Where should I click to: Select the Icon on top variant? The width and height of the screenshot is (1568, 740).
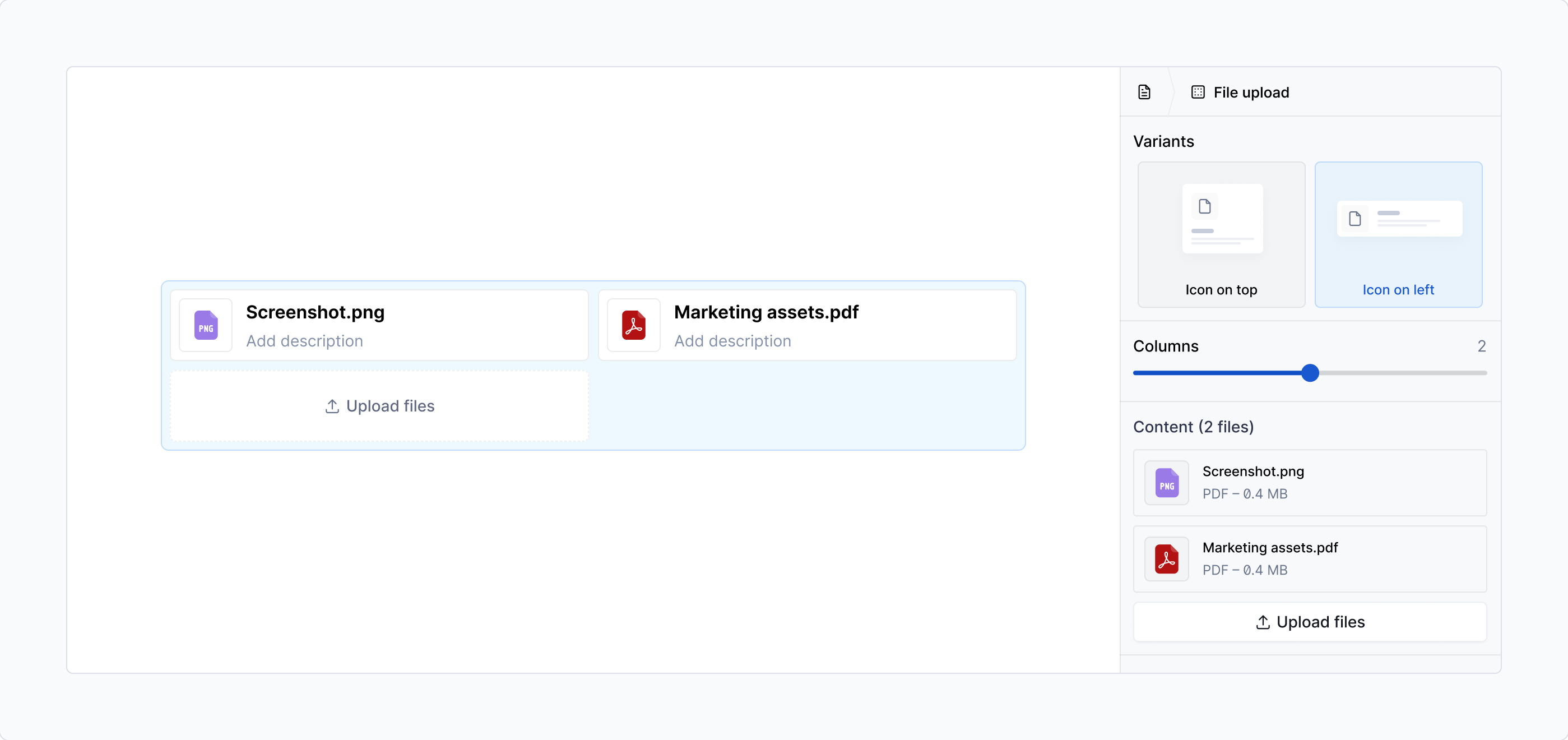point(1221,234)
